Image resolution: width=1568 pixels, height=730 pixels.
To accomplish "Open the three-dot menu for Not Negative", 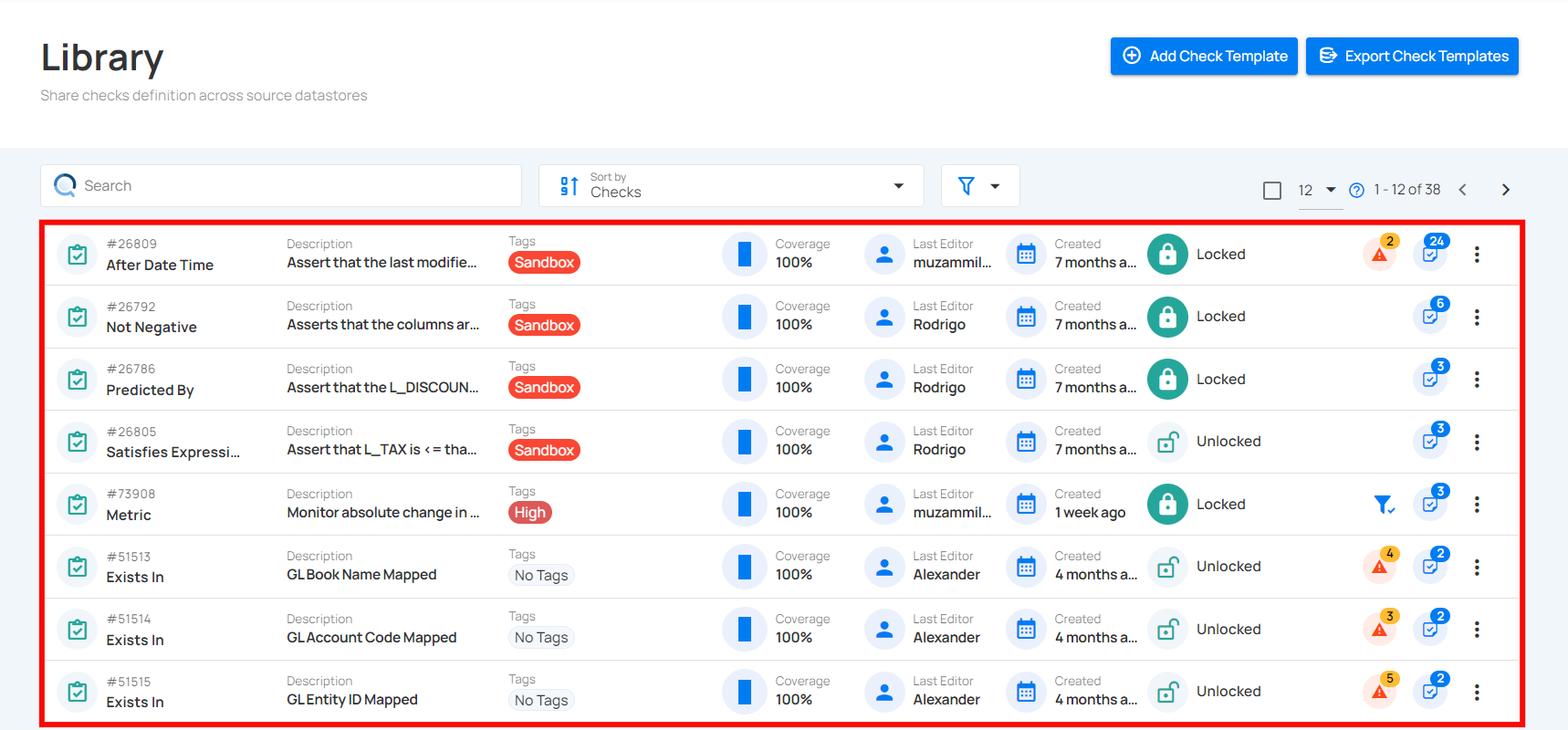I will coord(1477,317).
